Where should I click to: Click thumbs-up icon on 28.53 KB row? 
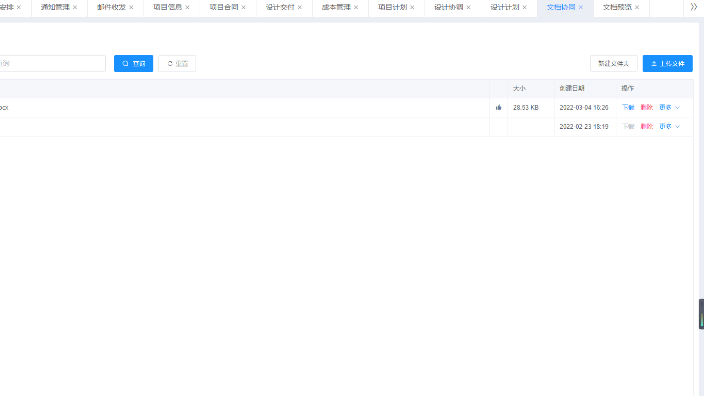498,107
